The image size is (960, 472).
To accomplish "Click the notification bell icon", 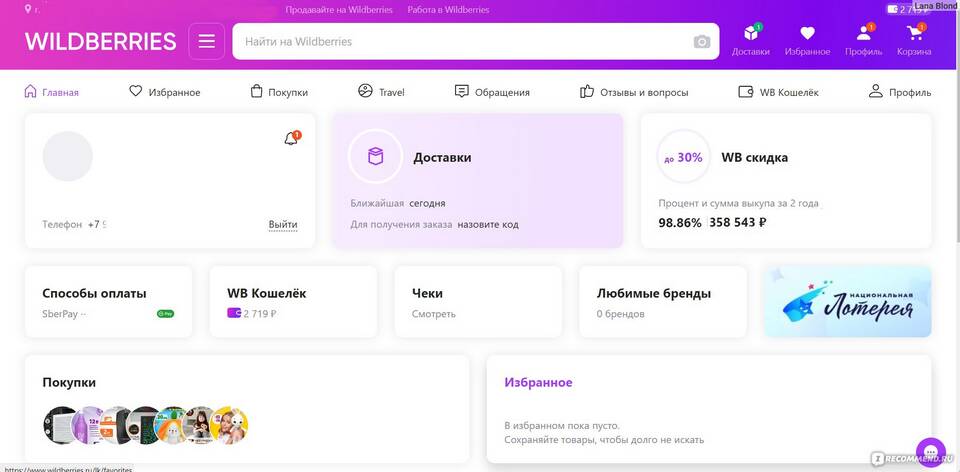I will [x=291, y=139].
